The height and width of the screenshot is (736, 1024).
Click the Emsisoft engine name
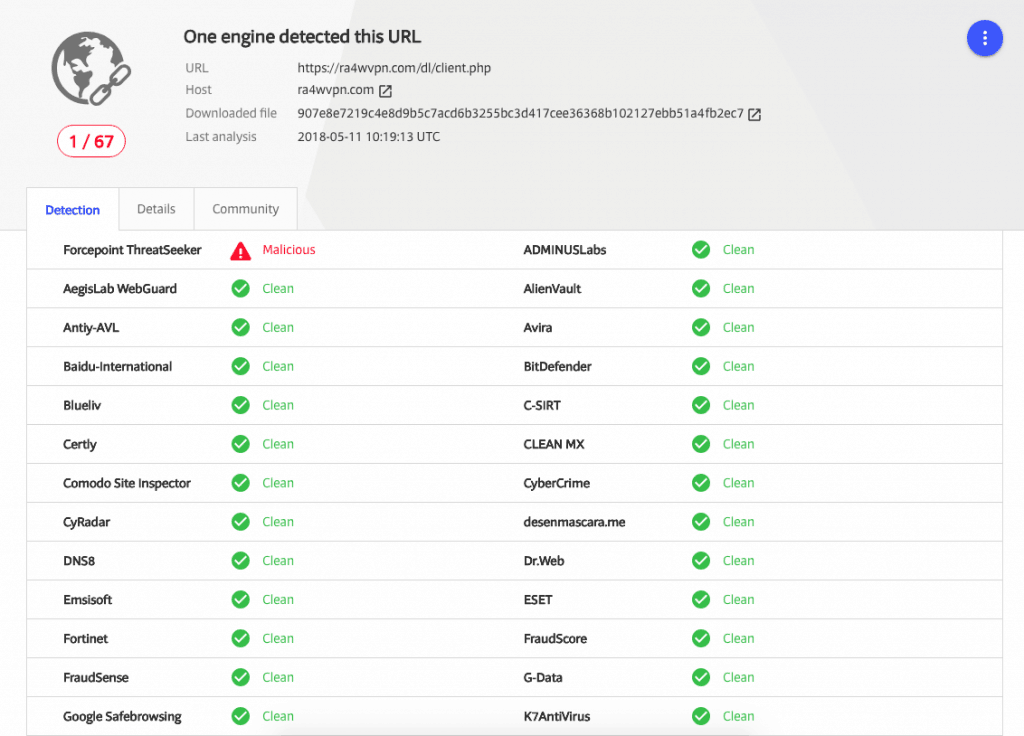pyautogui.click(x=88, y=600)
